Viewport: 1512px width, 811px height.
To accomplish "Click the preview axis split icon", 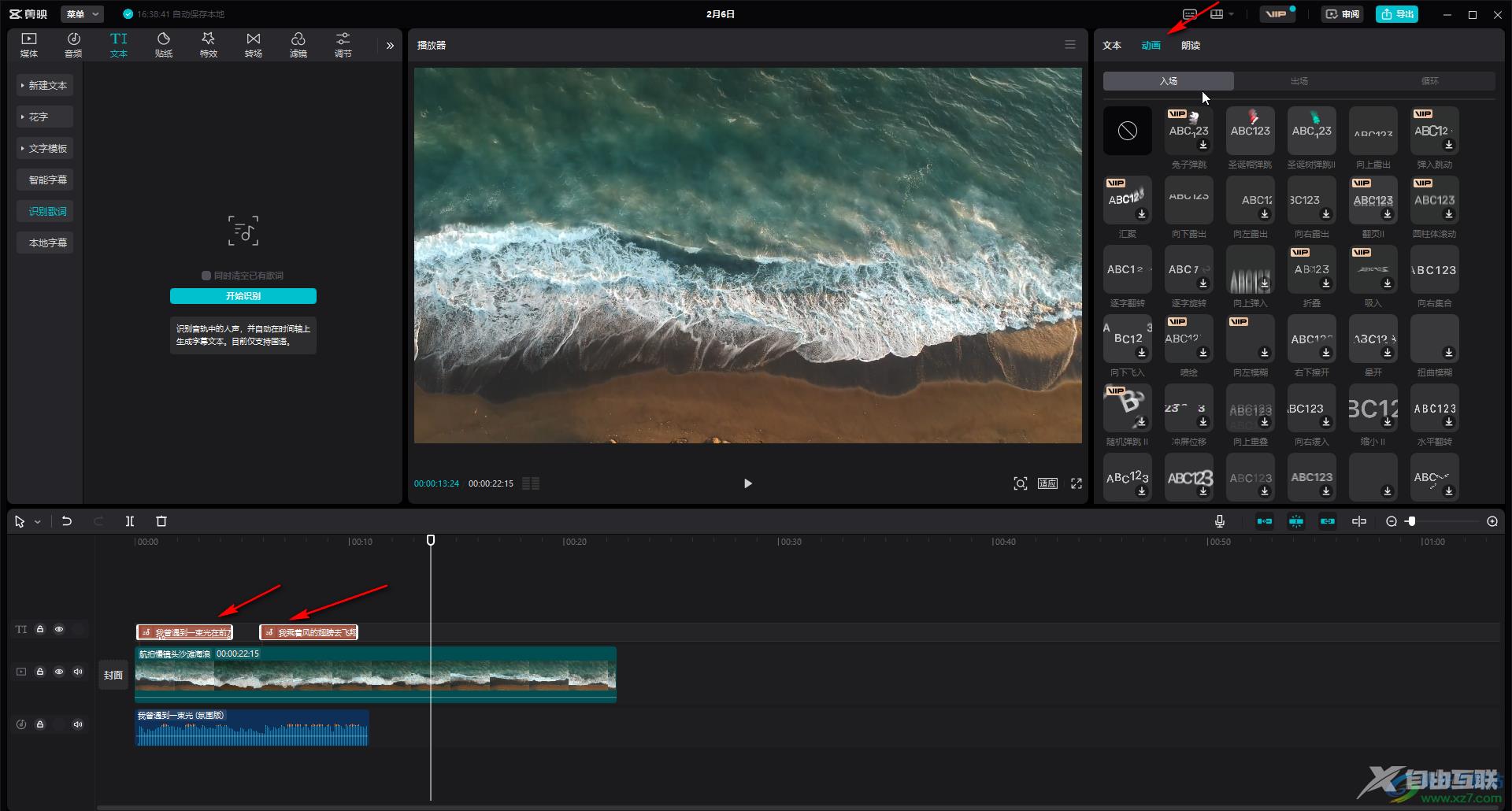I will coord(1359,521).
